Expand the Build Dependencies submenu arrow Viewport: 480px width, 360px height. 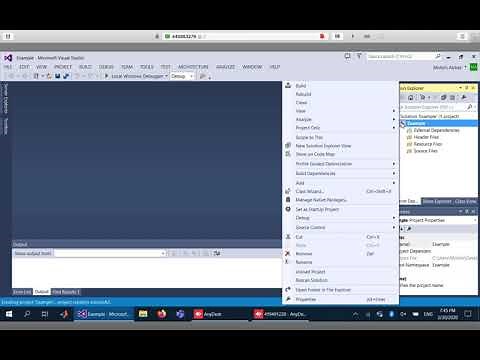point(394,173)
